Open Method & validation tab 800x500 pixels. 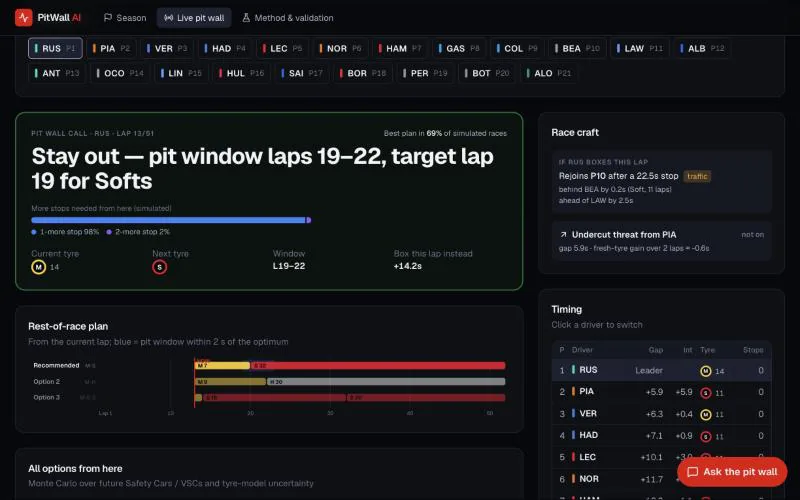tap(288, 18)
